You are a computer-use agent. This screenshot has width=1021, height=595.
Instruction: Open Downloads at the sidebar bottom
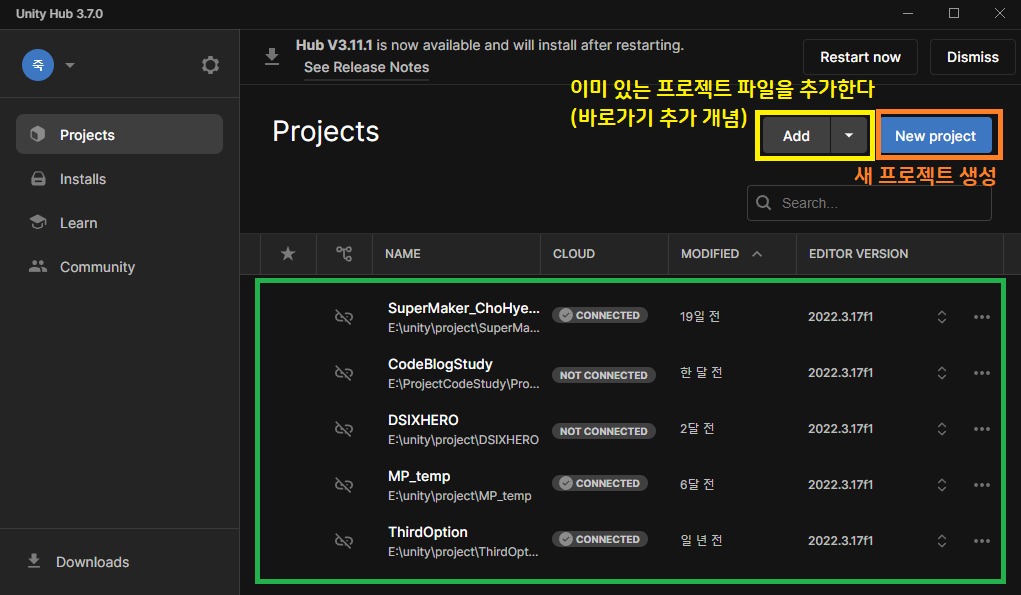pyautogui.click(x=79, y=561)
